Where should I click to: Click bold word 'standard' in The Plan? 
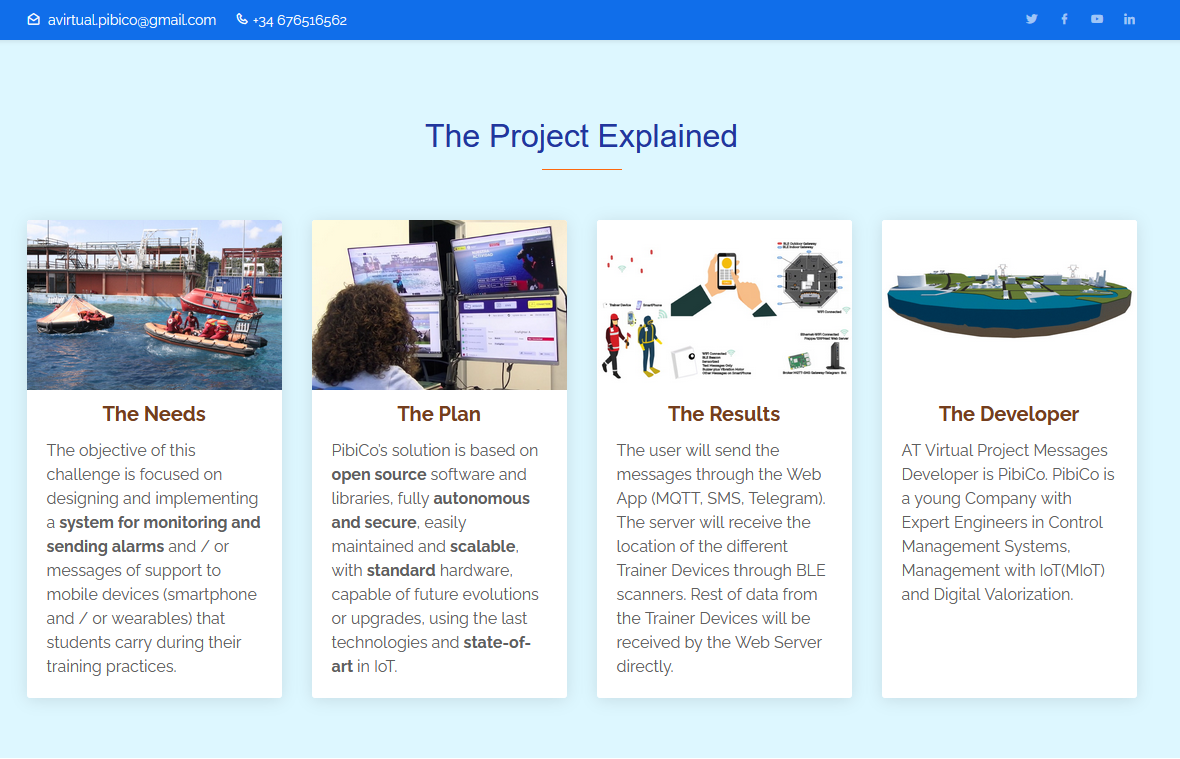401,570
